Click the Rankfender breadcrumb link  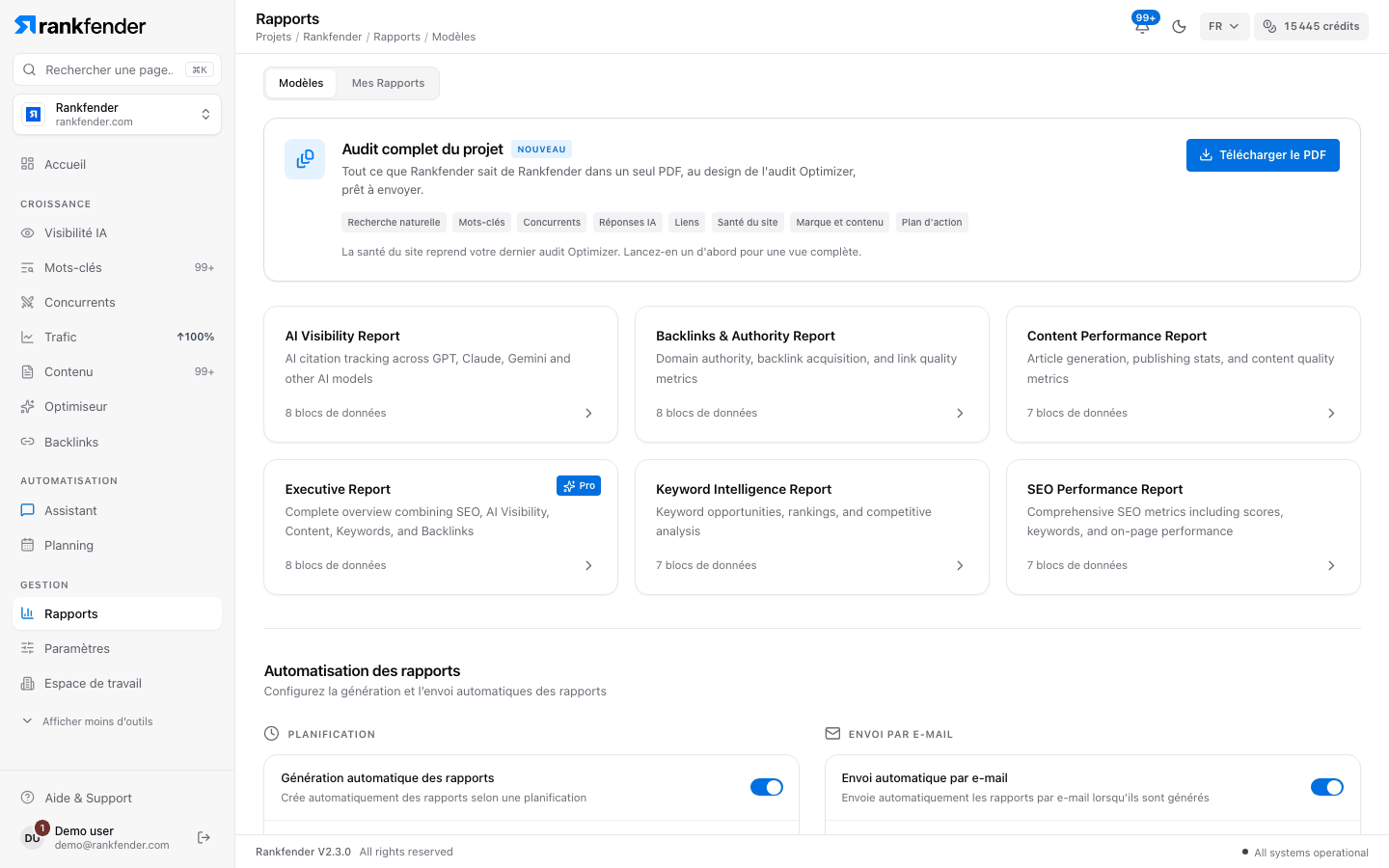point(333,37)
